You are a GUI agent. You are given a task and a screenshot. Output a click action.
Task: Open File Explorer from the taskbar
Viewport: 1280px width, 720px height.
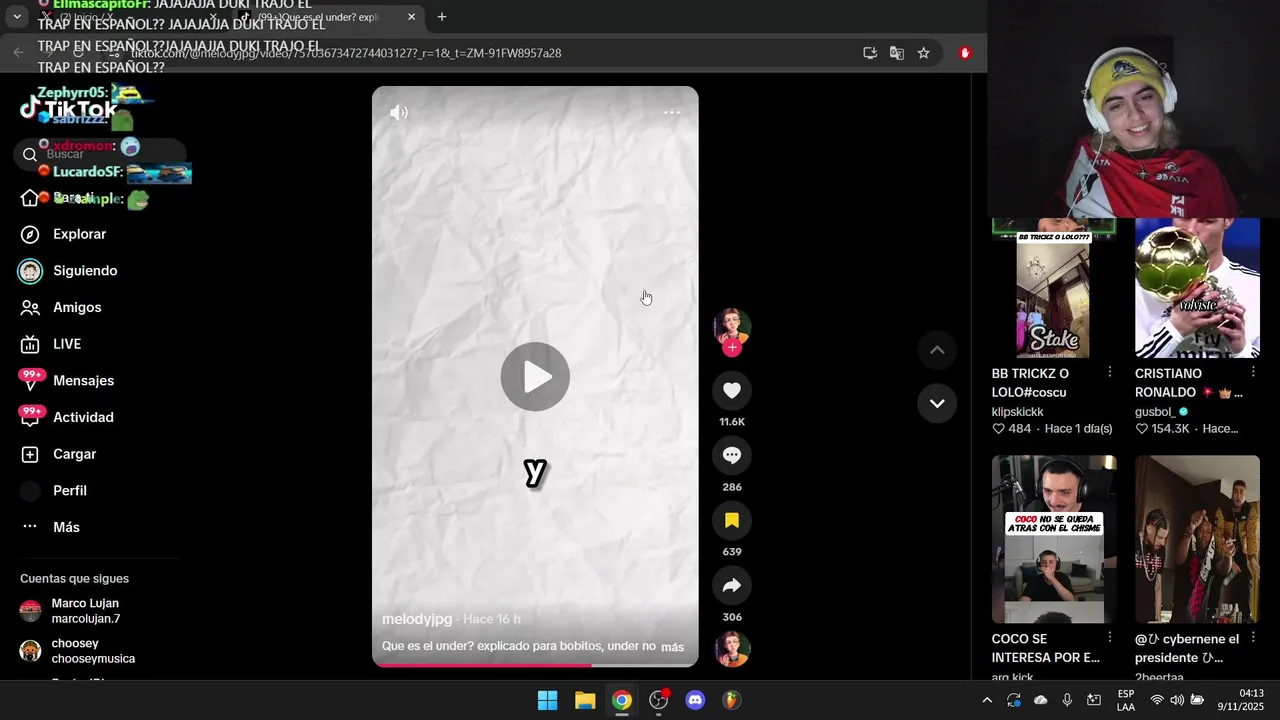pos(585,700)
